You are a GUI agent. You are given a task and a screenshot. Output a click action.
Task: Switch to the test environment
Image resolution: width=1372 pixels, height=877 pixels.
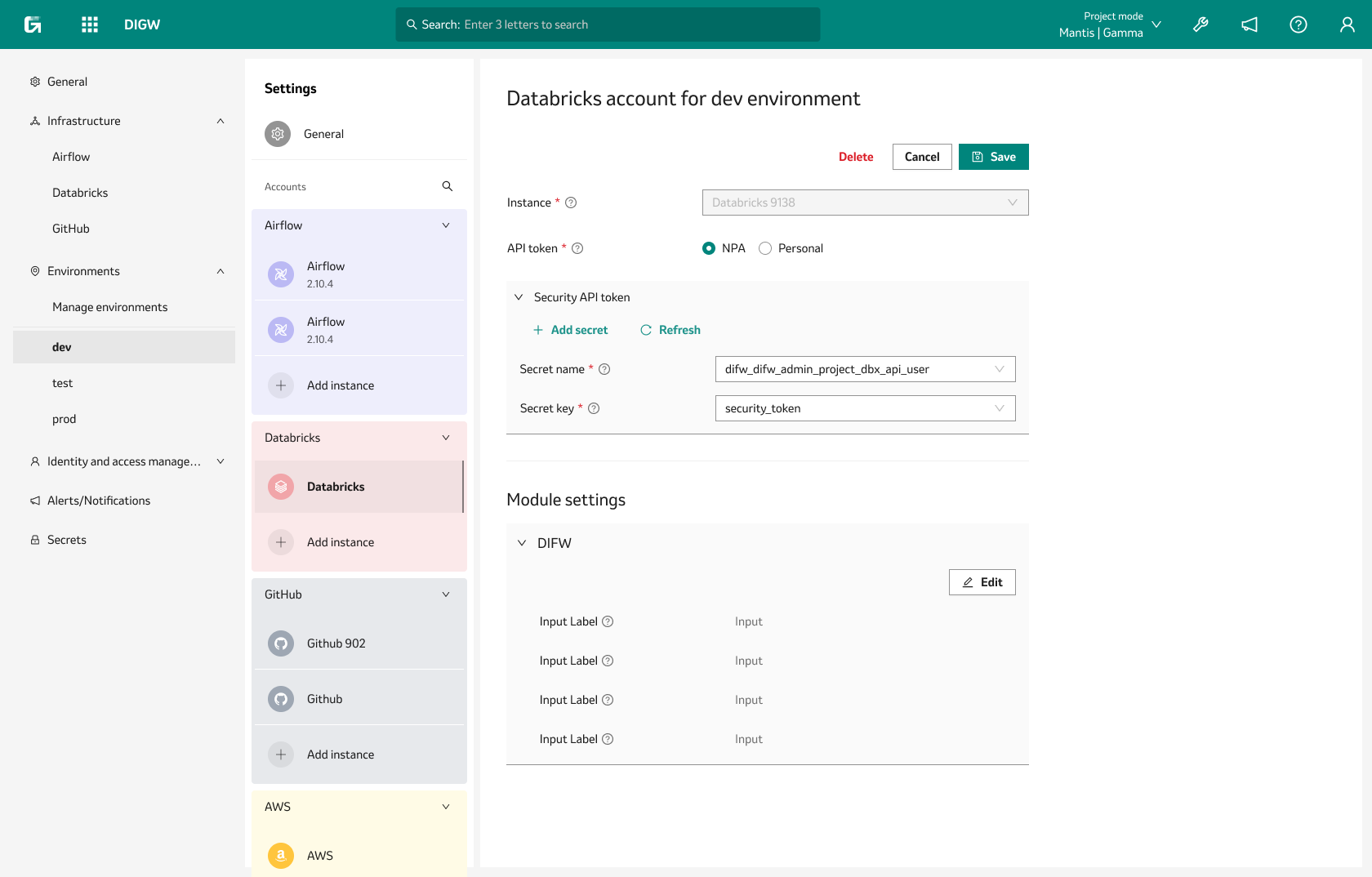pos(62,382)
